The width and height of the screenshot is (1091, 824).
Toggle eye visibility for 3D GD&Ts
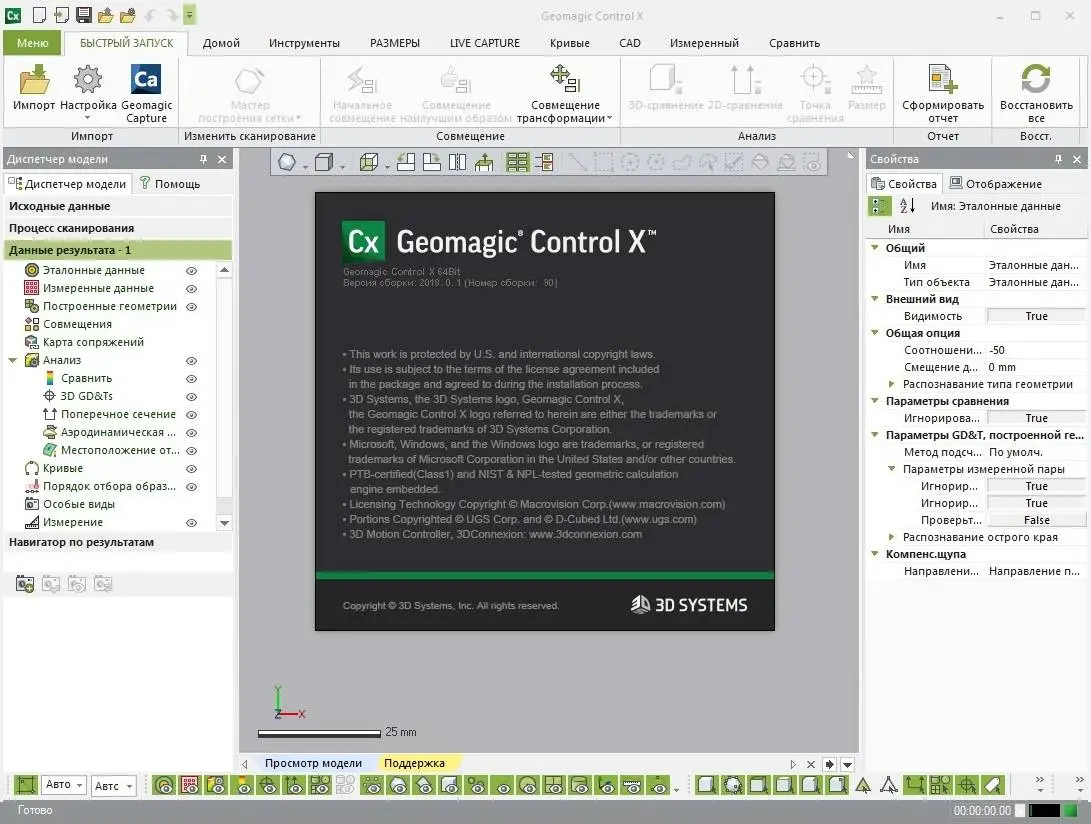pos(191,397)
